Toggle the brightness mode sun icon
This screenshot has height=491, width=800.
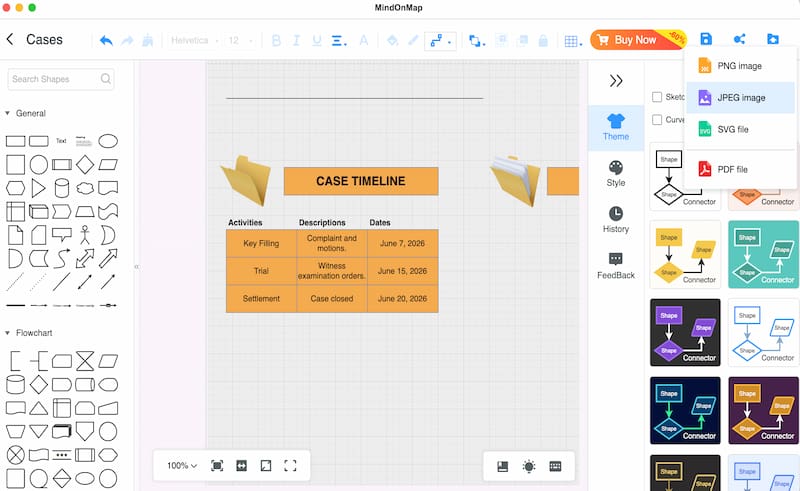529,466
